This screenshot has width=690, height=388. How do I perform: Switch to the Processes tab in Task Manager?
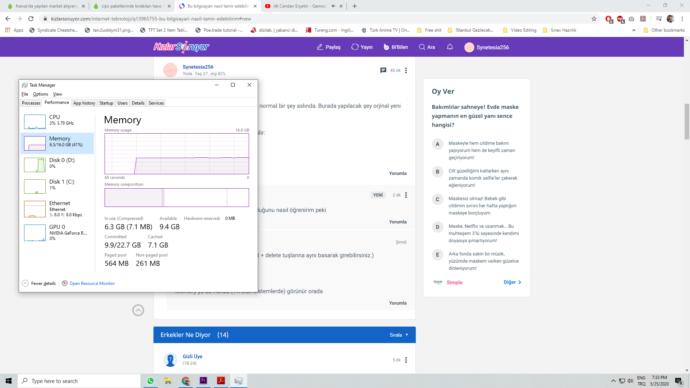click(x=31, y=103)
